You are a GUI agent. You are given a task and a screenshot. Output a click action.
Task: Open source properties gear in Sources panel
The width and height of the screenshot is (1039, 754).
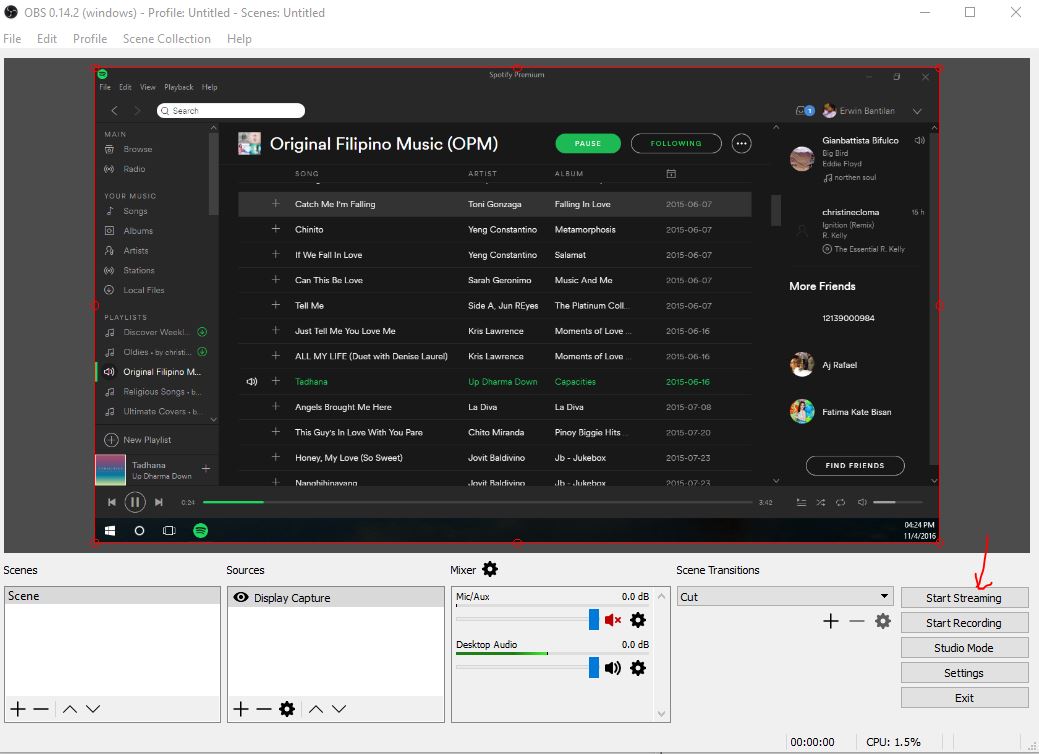coord(287,709)
